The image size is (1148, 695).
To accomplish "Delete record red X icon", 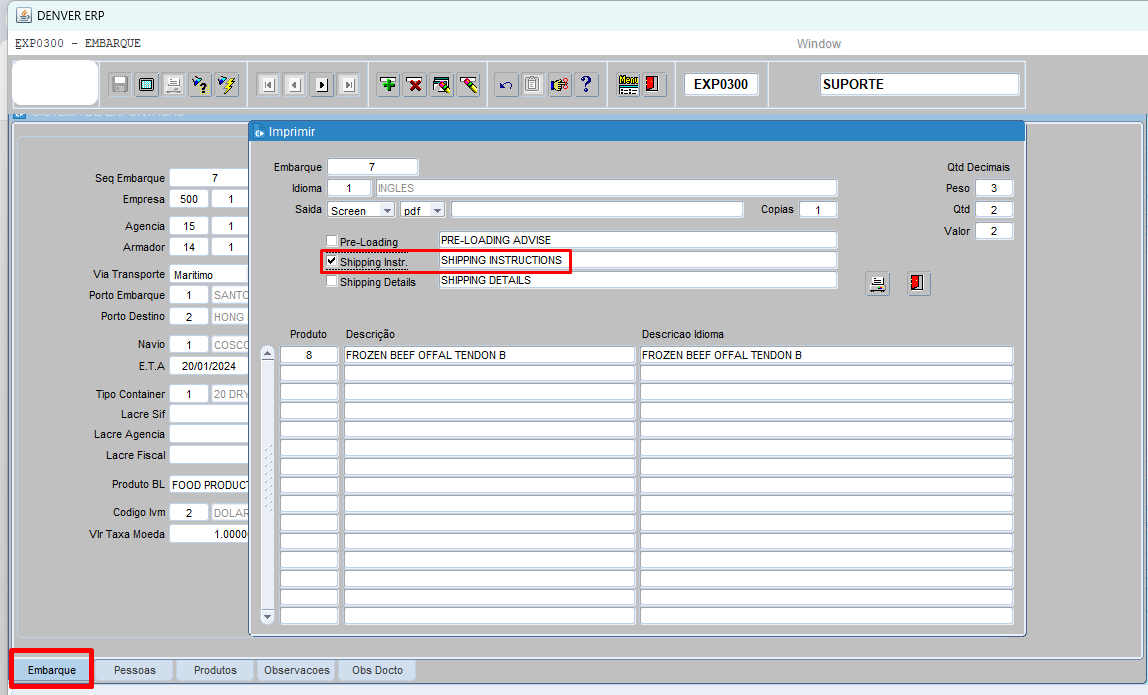I will pyautogui.click(x=415, y=85).
